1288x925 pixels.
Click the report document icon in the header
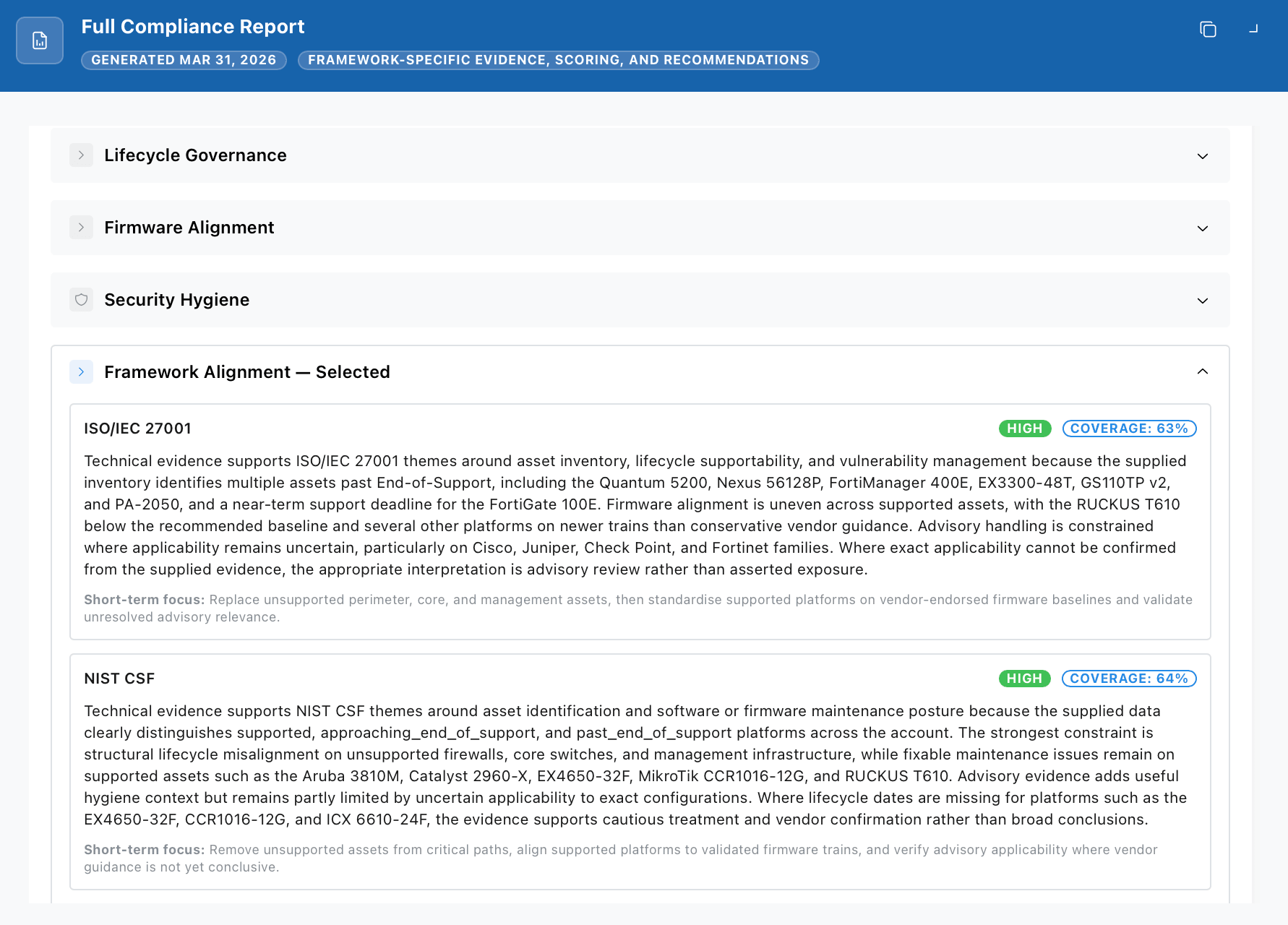click(x=39, y=40)
